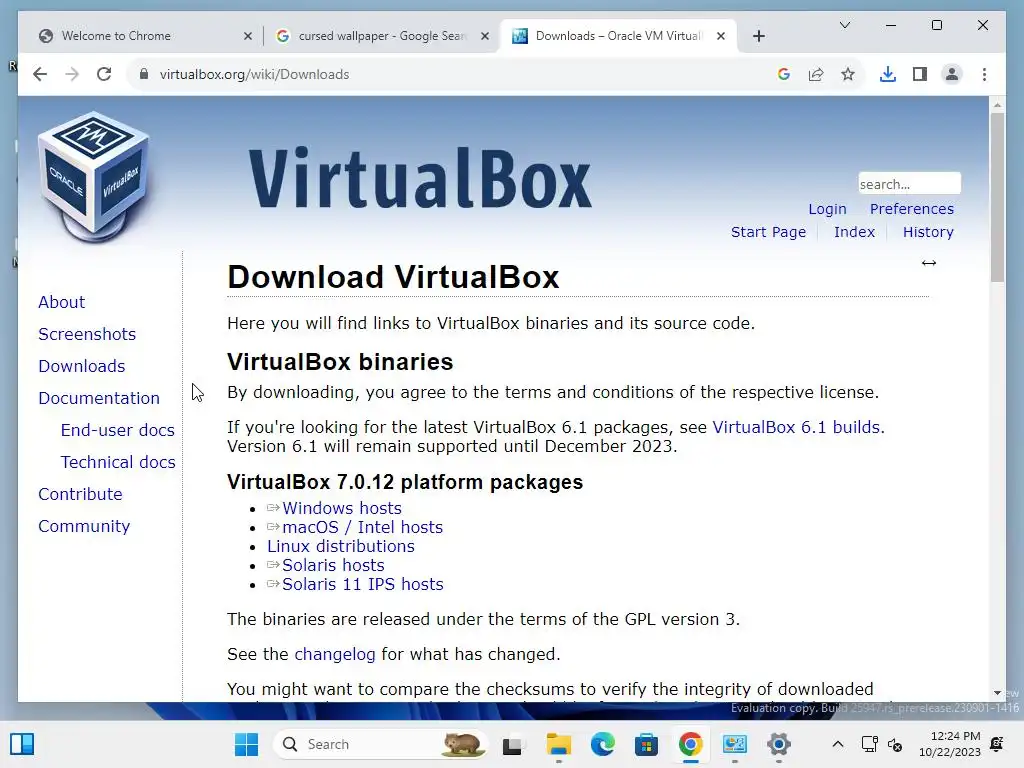Switch to Welcome to Chrome tab
Image resolution: width=1024 pixels, height=768 pixels.
coord(144,36)
